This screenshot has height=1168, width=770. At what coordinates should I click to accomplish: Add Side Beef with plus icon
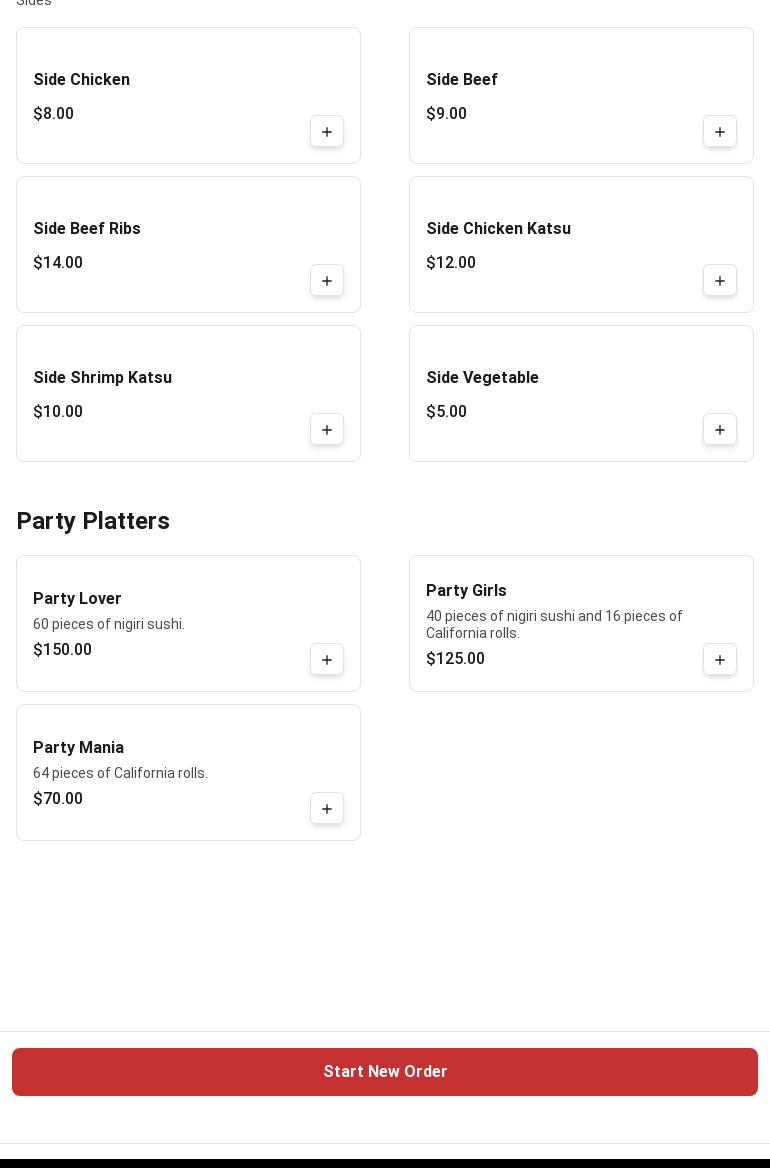point(720,132)
